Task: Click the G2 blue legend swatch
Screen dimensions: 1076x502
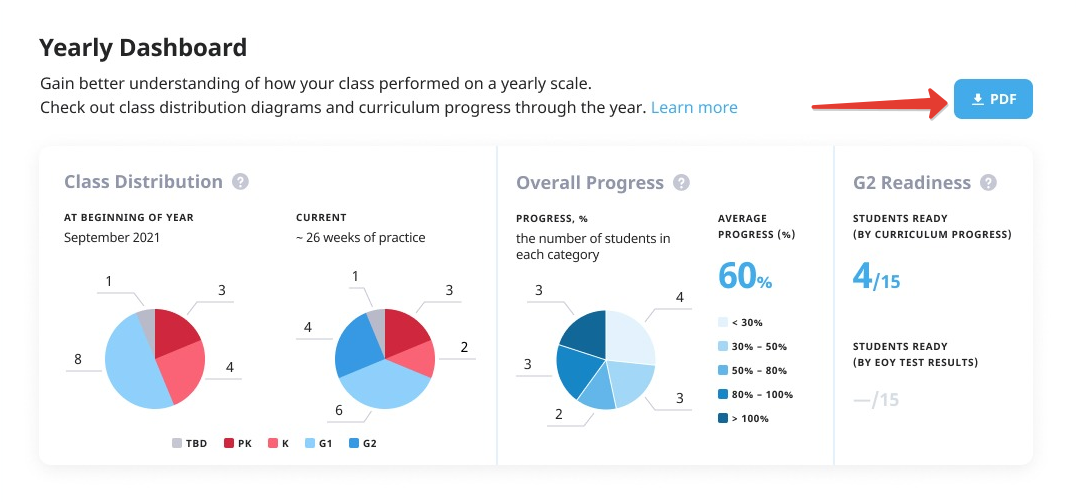Action: pos(354,442)
